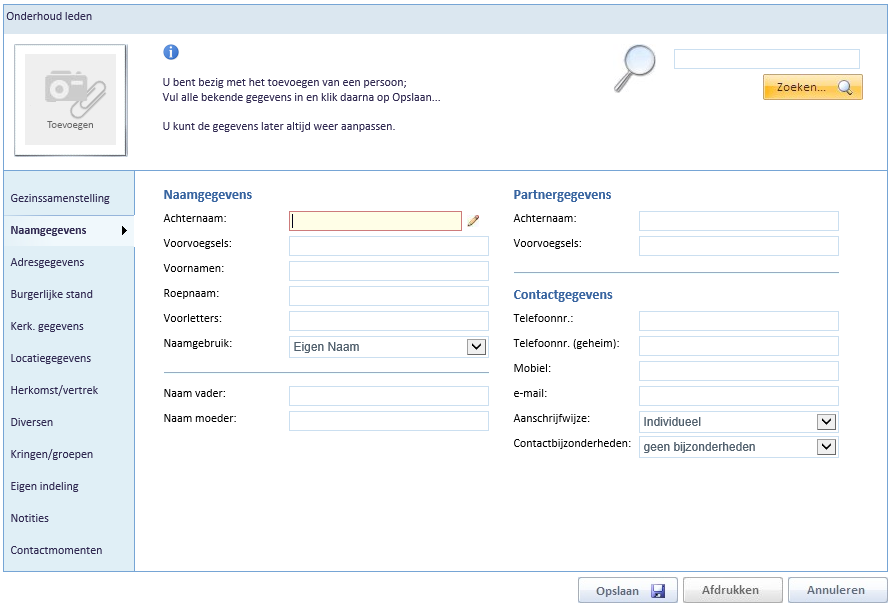
Task: Click the Toevoegen photo placeholder
Action: pyautogui.click(x=71, y=100)
